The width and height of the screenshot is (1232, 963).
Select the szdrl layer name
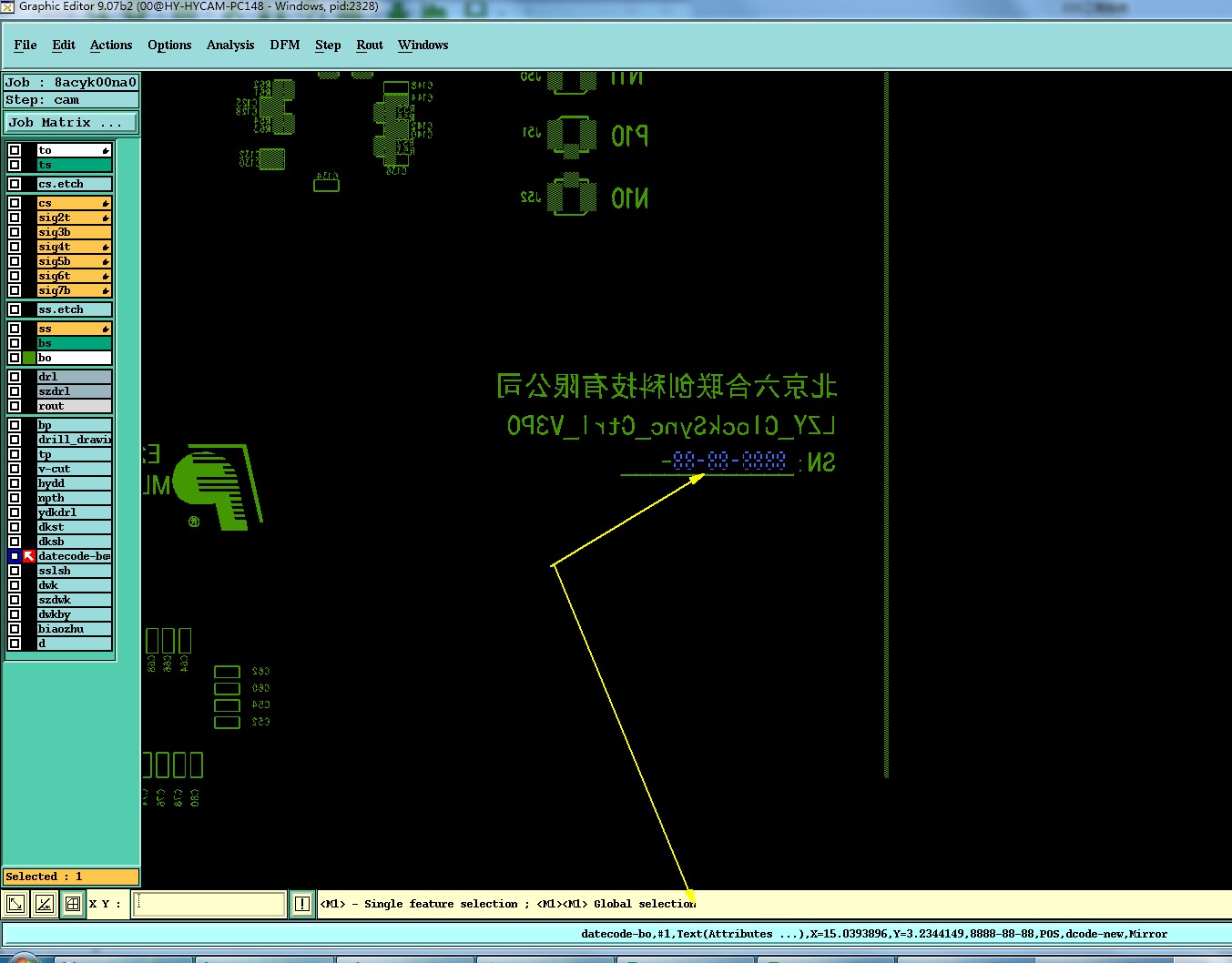click(74, 391)
